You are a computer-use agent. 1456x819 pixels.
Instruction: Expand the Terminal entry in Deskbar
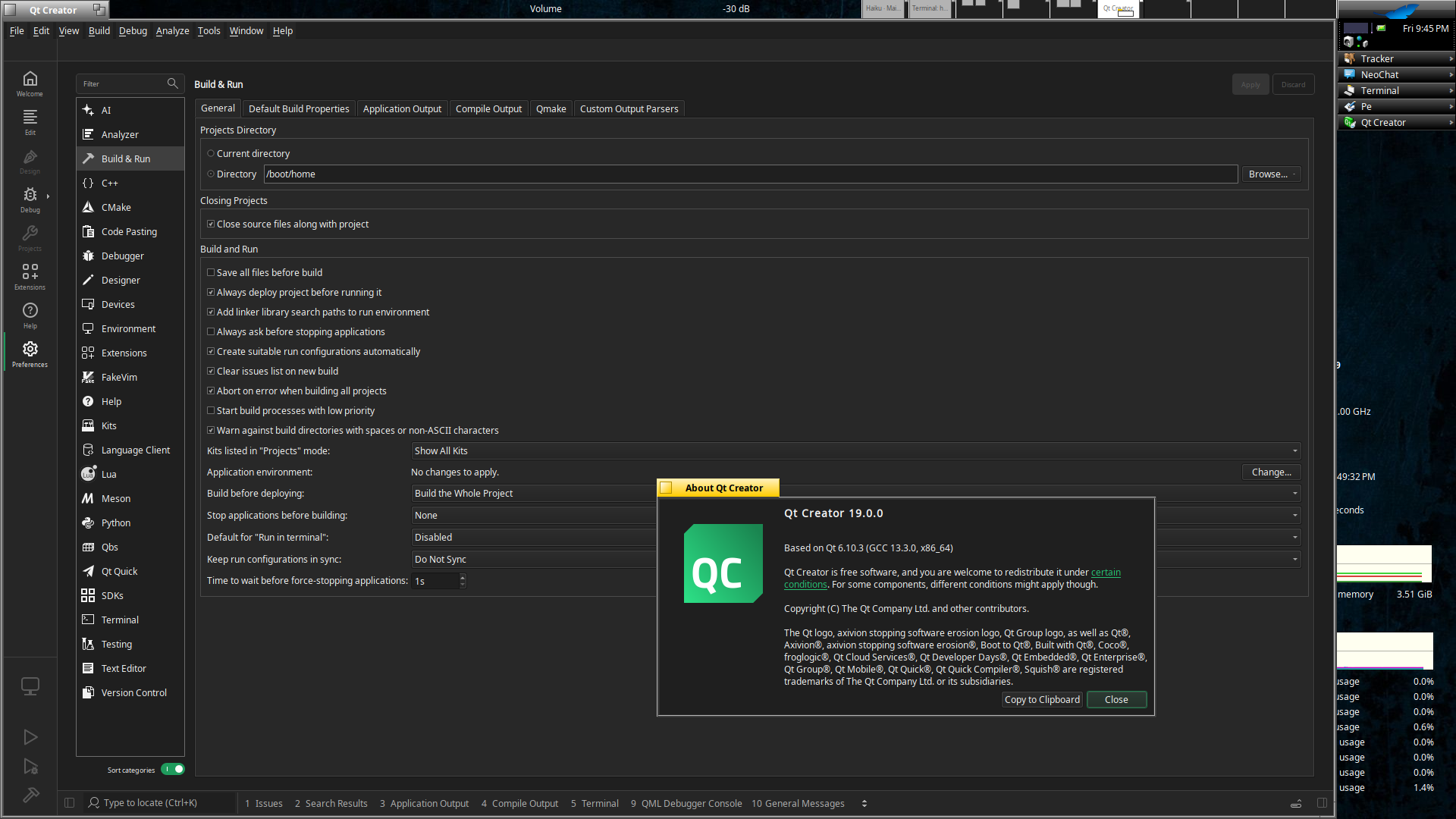coord(1396,90)
